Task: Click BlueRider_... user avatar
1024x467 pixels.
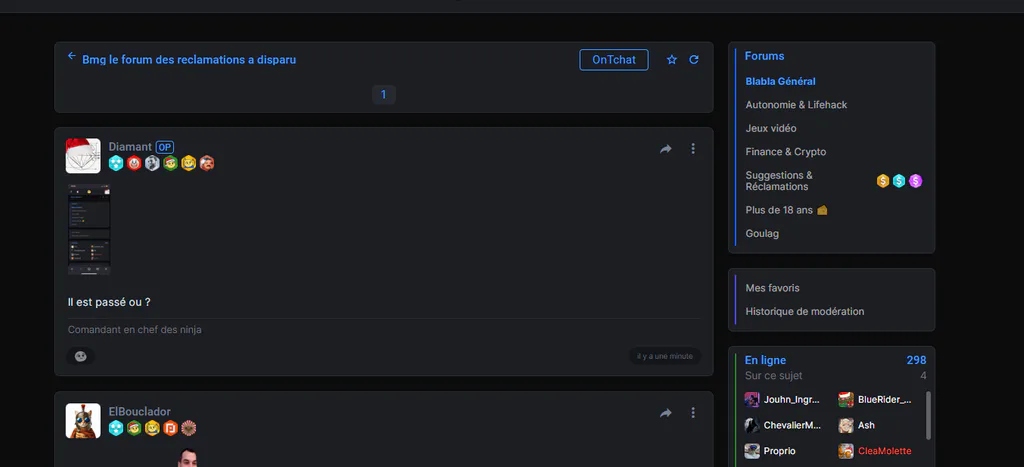Action: [846, 400]
